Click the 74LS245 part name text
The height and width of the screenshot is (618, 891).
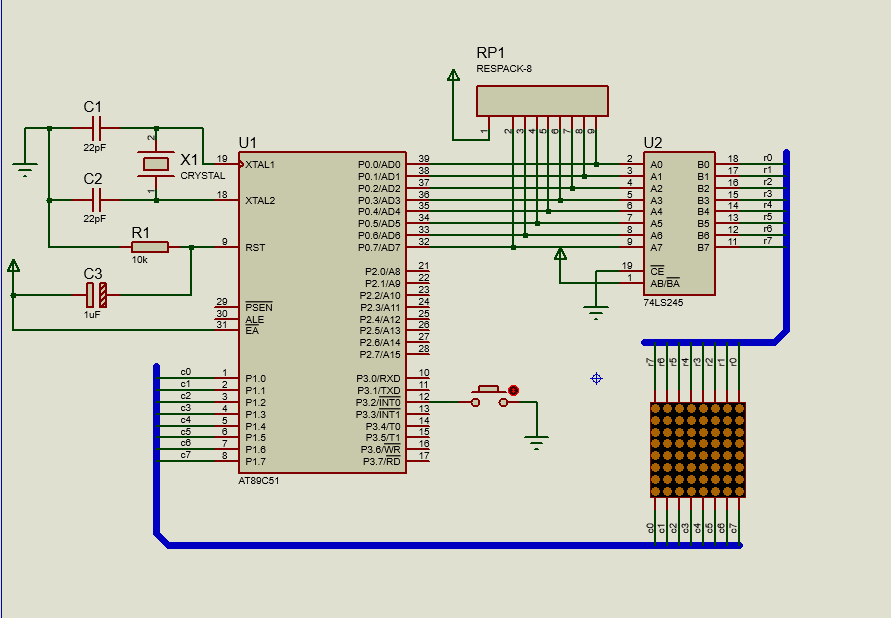[663, 303]
